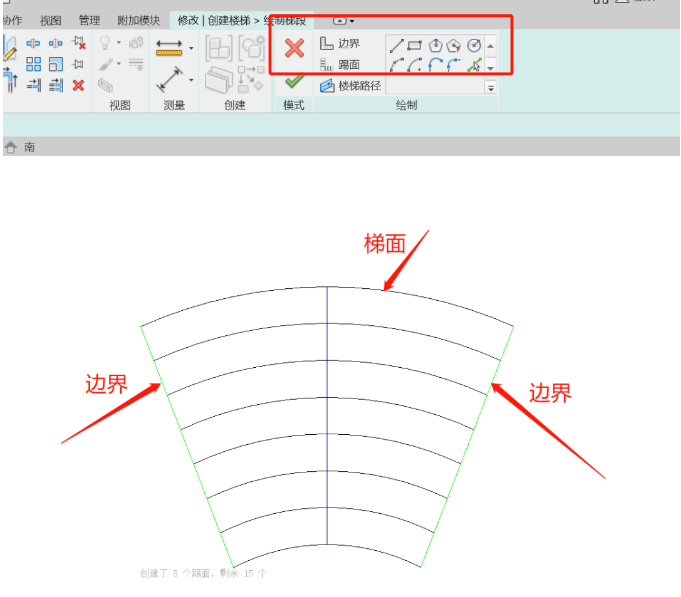
Task: Click the Trim/Extend Multiple Elements icon
Action: (56, 85)
